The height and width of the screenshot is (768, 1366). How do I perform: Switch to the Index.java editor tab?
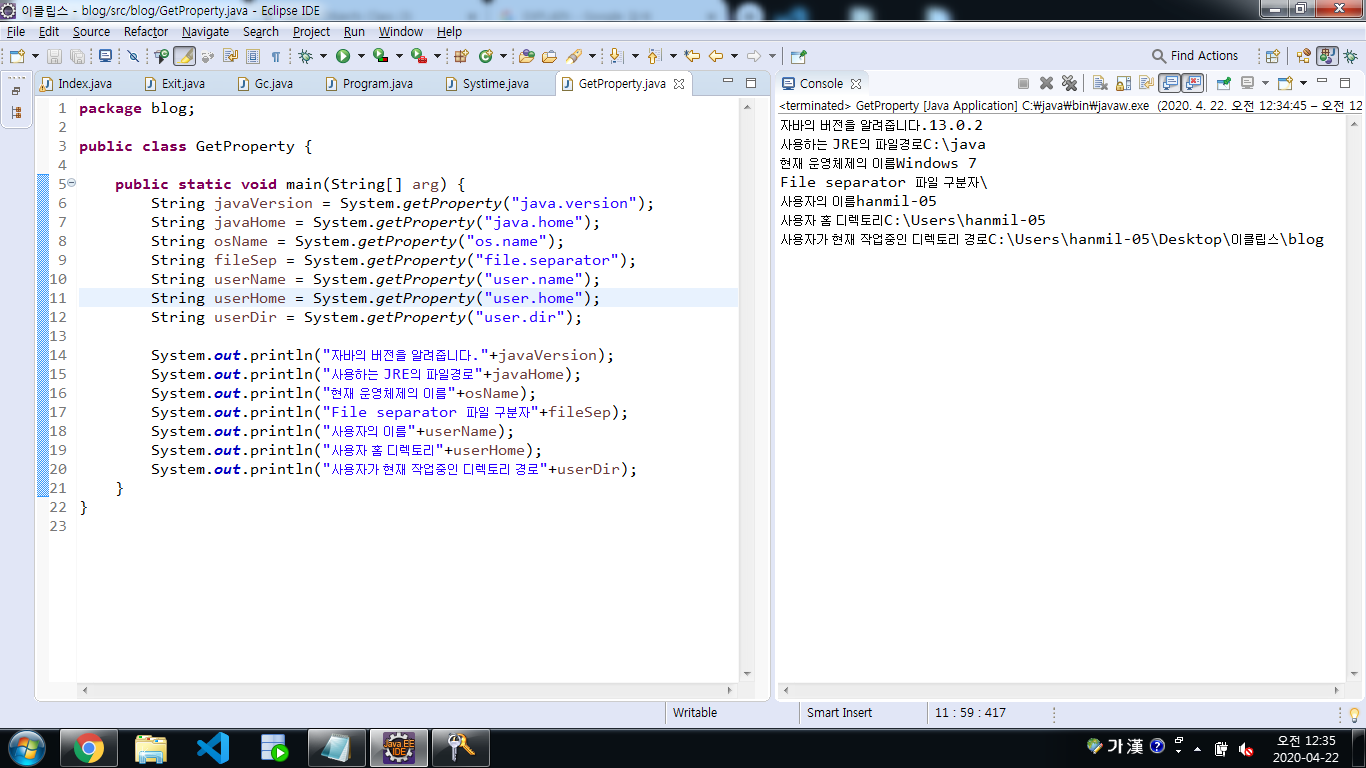point(76,84)
